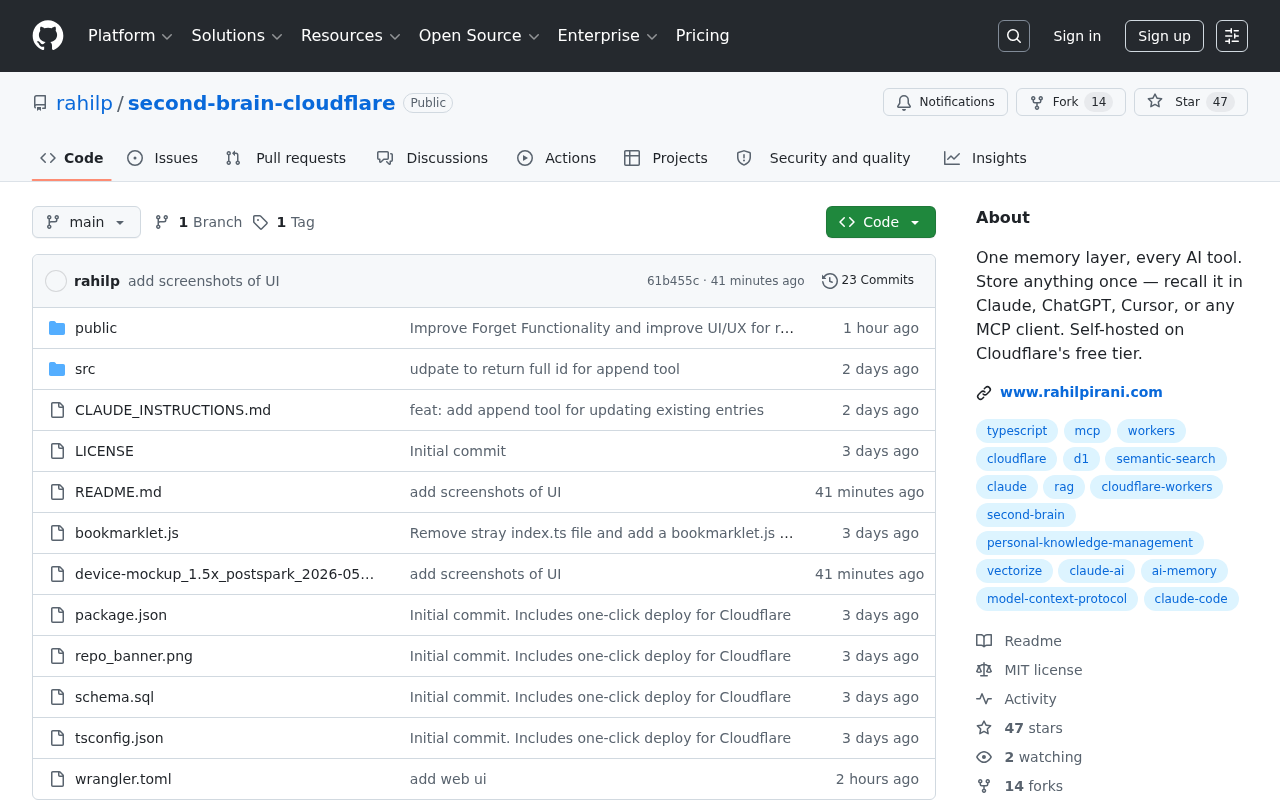Click the file icon beside tsconfig.json

(57, 738)
